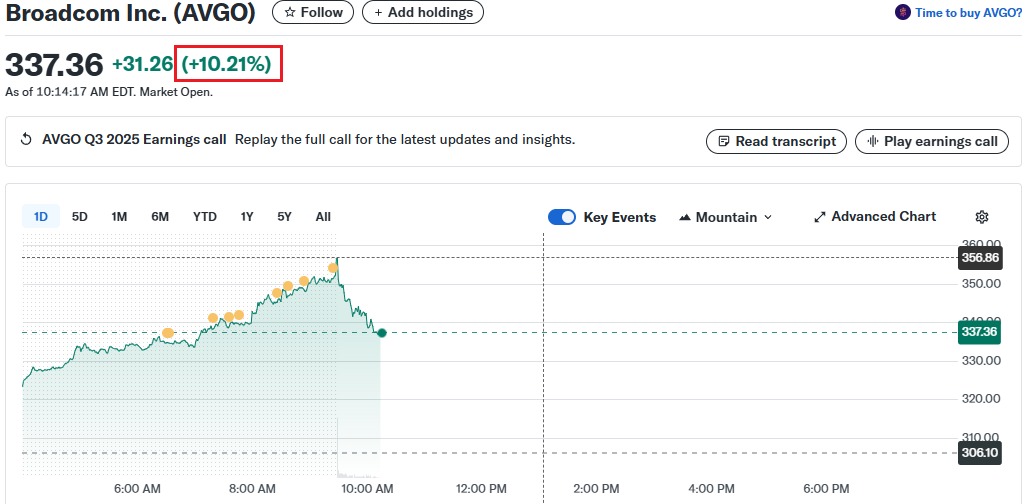The height and width of the screenshot is (504, 1027).
Task: Click the replay icon beside AVGO Q3 2025
Action: 27,140
